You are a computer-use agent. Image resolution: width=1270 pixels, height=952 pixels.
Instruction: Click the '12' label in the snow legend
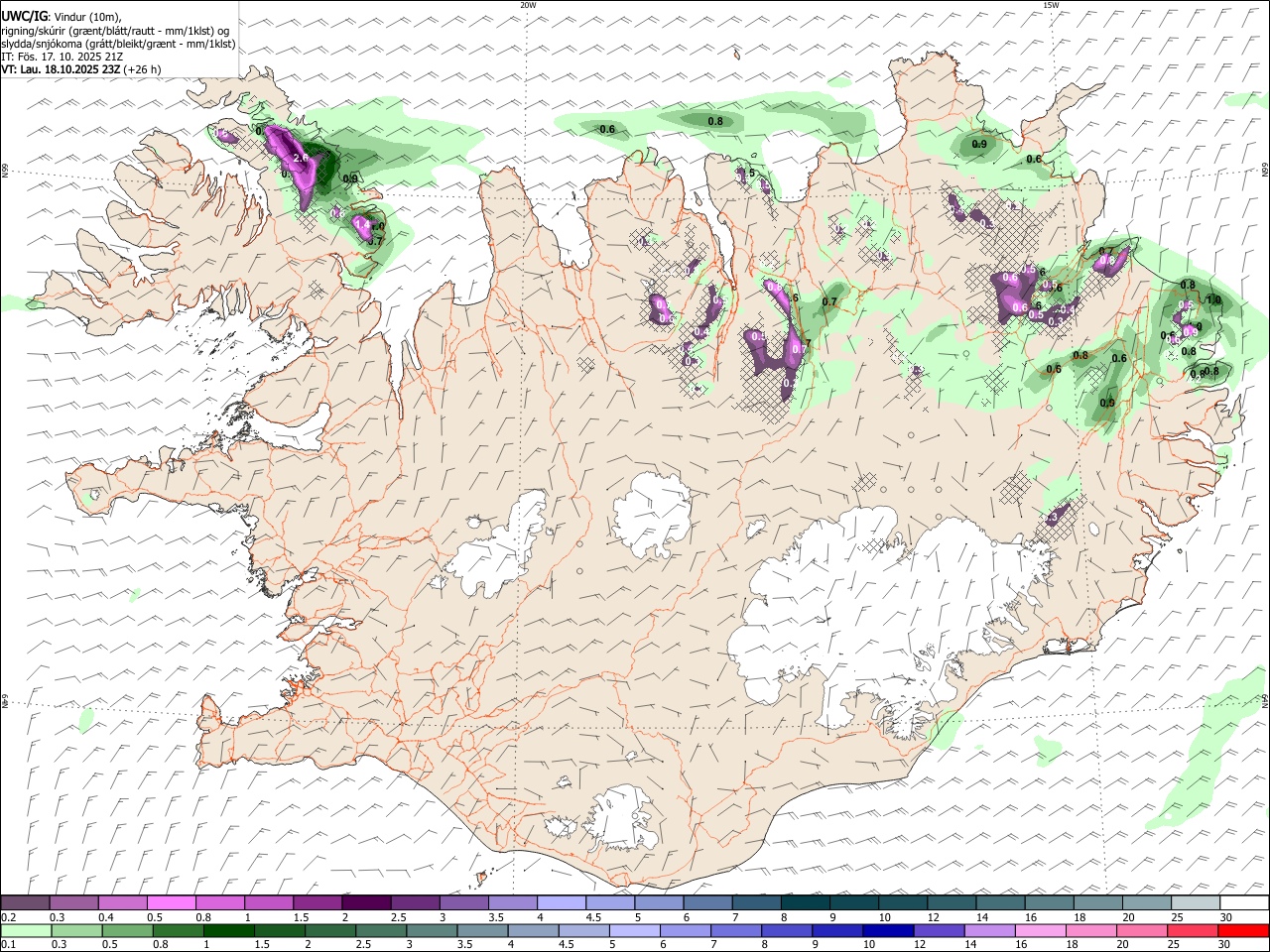click(x=934, y=917)
